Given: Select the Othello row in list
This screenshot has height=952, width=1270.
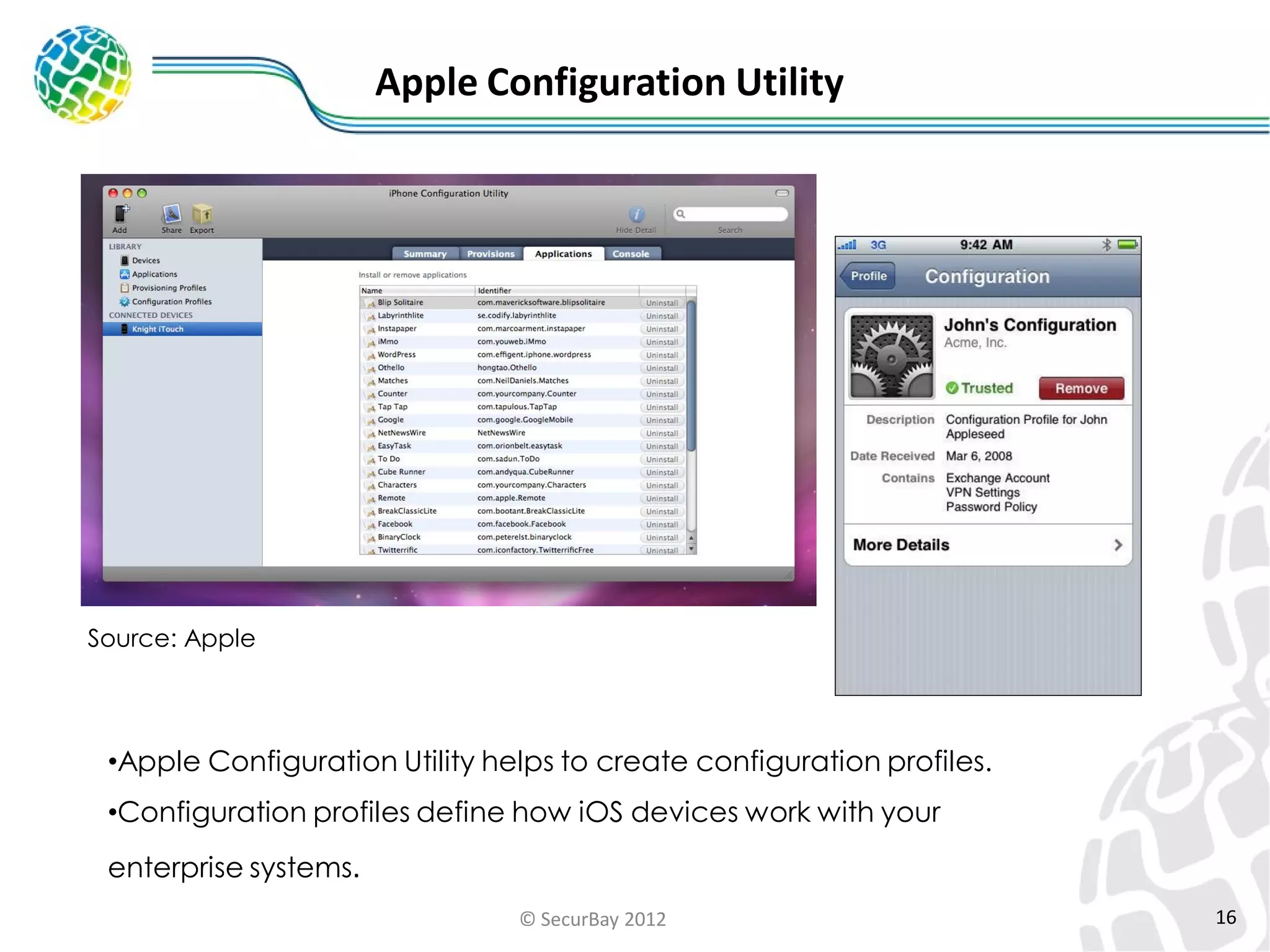Looking at the screenshot, I should [x=523, y=368].
